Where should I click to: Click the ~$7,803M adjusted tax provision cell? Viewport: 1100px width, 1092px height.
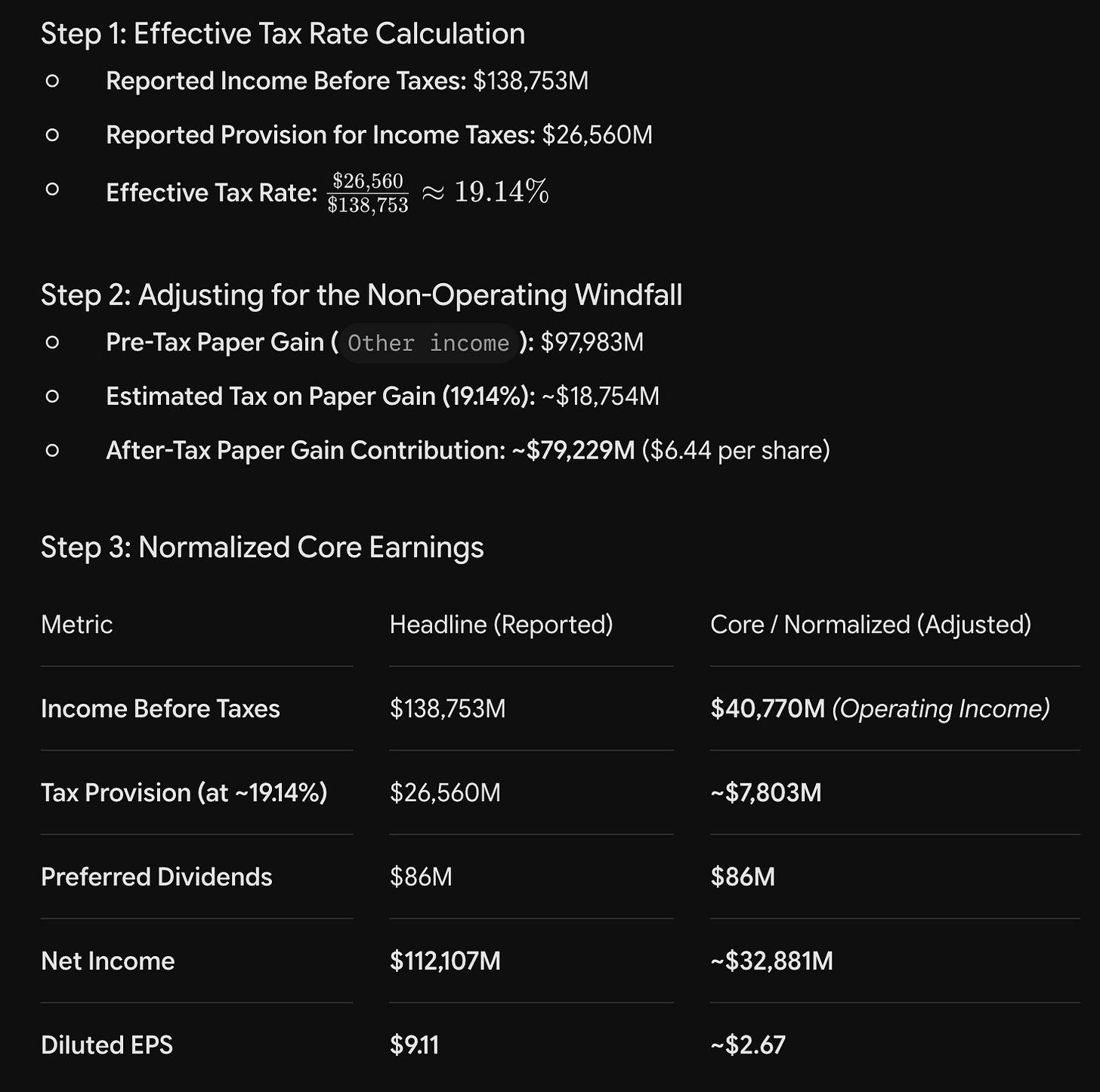click(766, 793)
